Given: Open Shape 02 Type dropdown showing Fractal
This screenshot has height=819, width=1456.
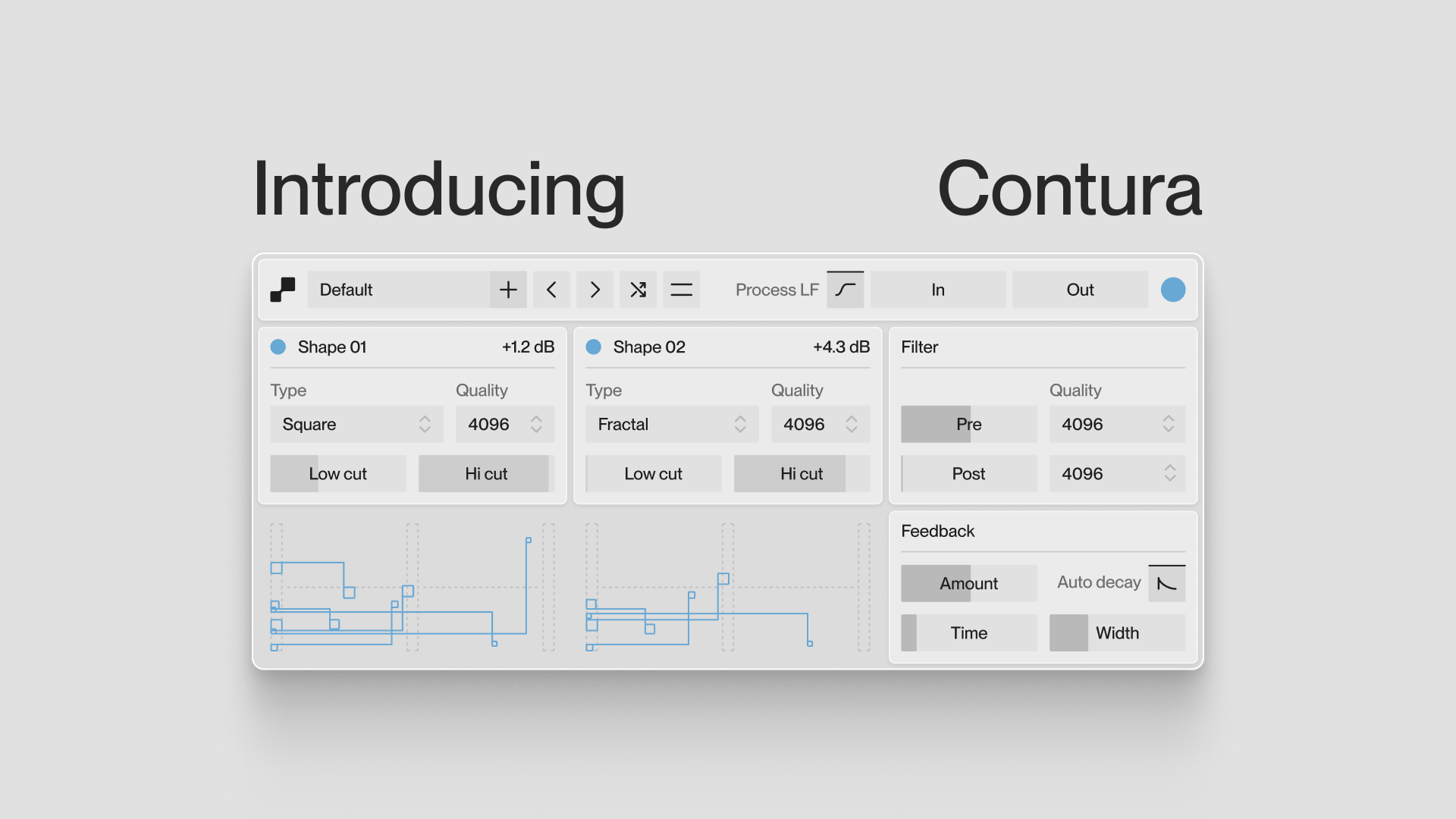Looking at the screenshot, I should 672,424.
